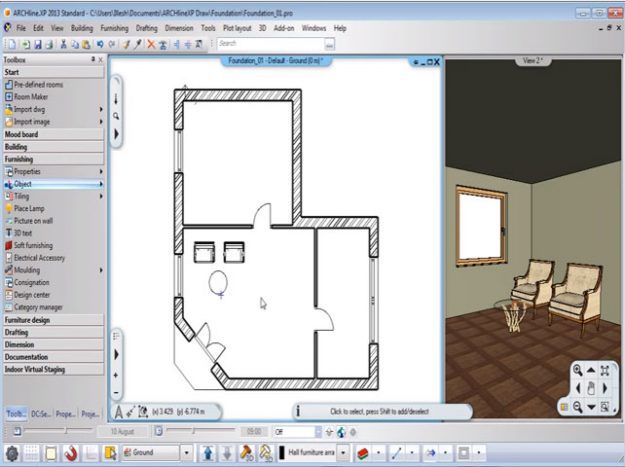
Task: Expand the Import dwg submenu arrow
Action: pyautogui.click(x=101, y=109)
